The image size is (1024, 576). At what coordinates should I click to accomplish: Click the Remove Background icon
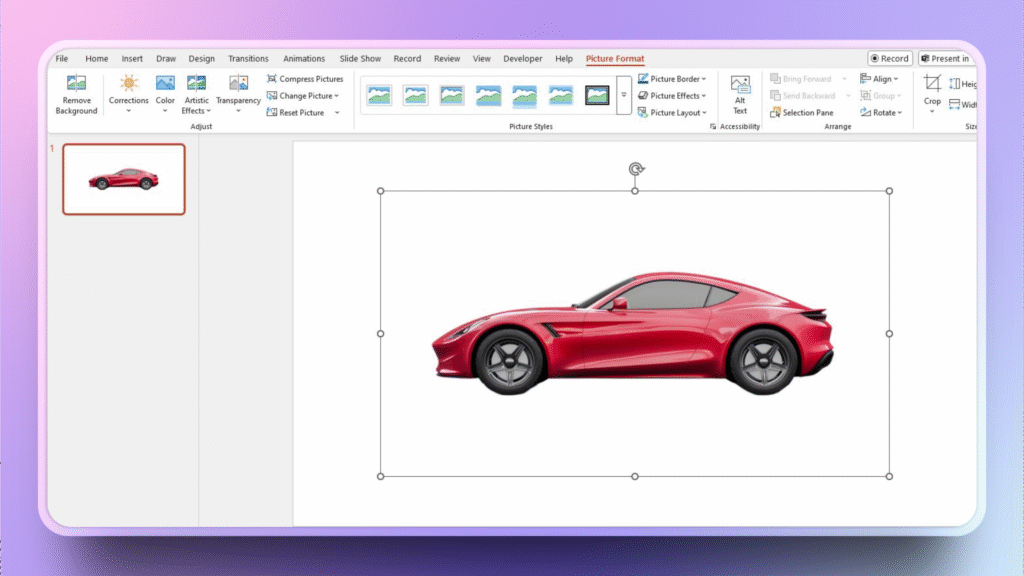coord(76,84)
